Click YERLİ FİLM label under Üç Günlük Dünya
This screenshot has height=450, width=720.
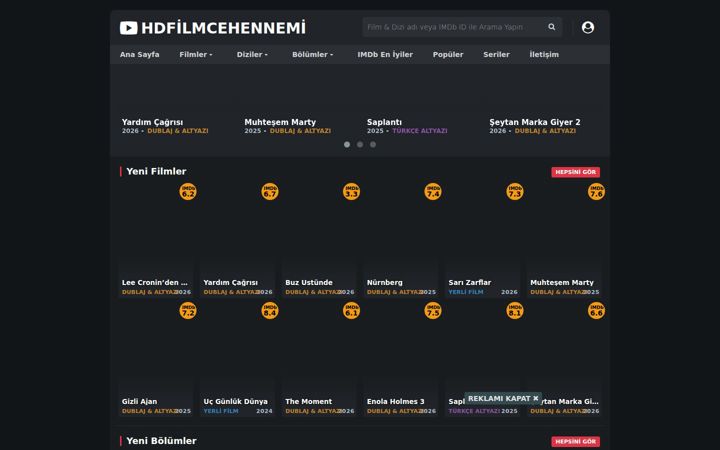pos(221,411)
